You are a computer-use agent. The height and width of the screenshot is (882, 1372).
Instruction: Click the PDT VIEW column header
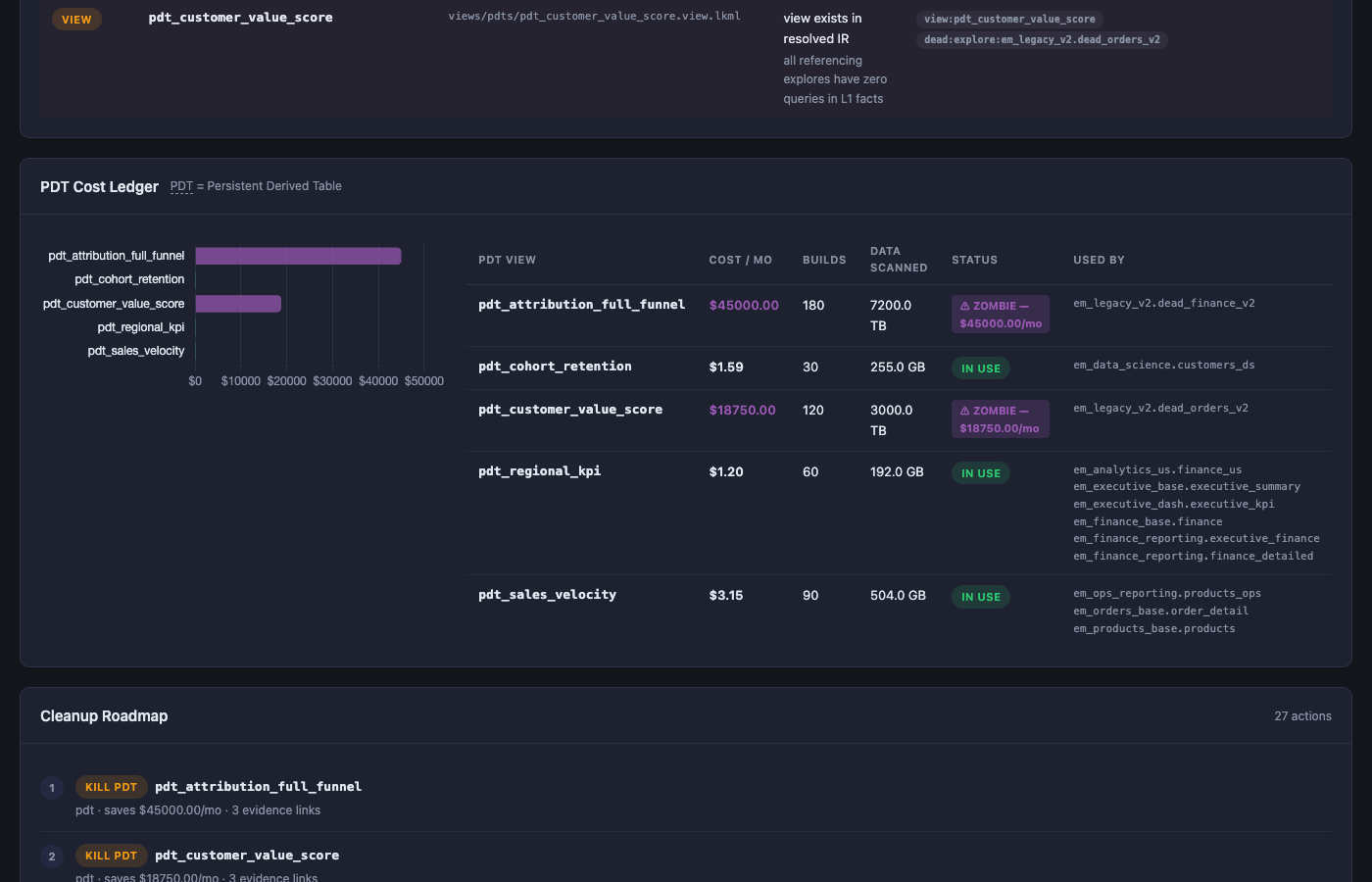coord(507,260)
